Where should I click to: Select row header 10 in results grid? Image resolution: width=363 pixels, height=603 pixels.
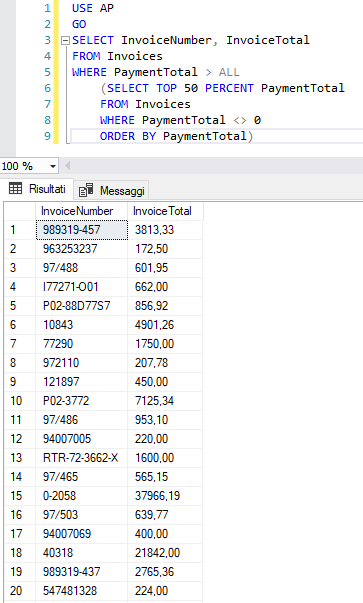(20, 401)
